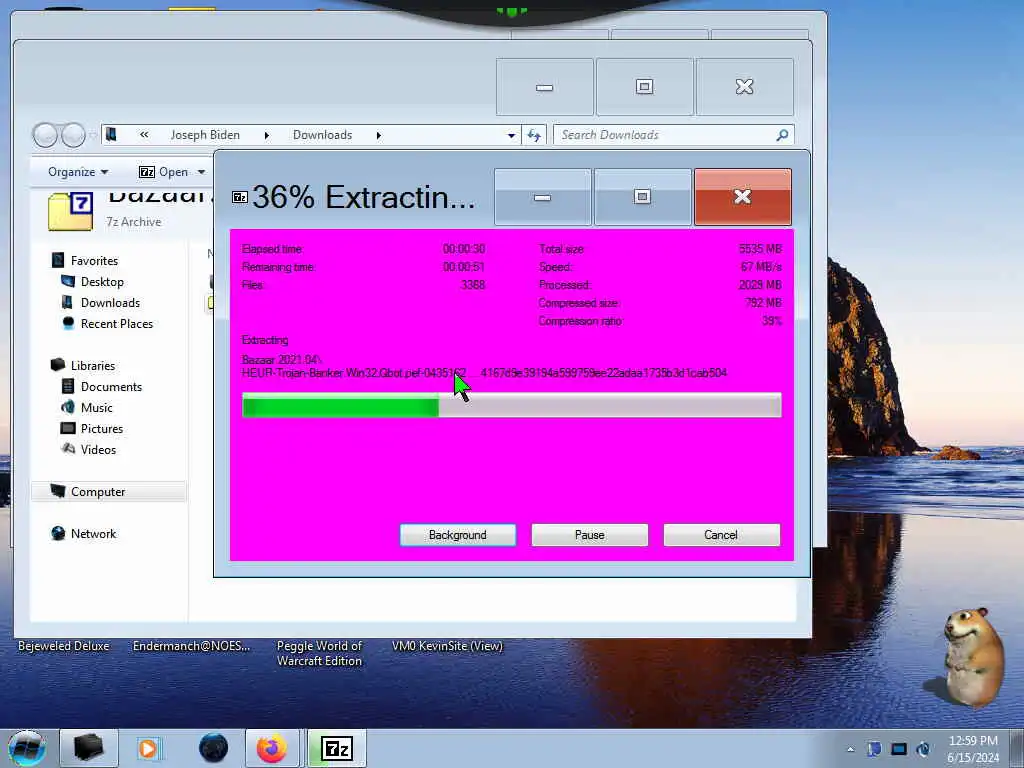1024x768 pixels.
Task: Open Recent Places in Favorites
Action: click(117, 324)
